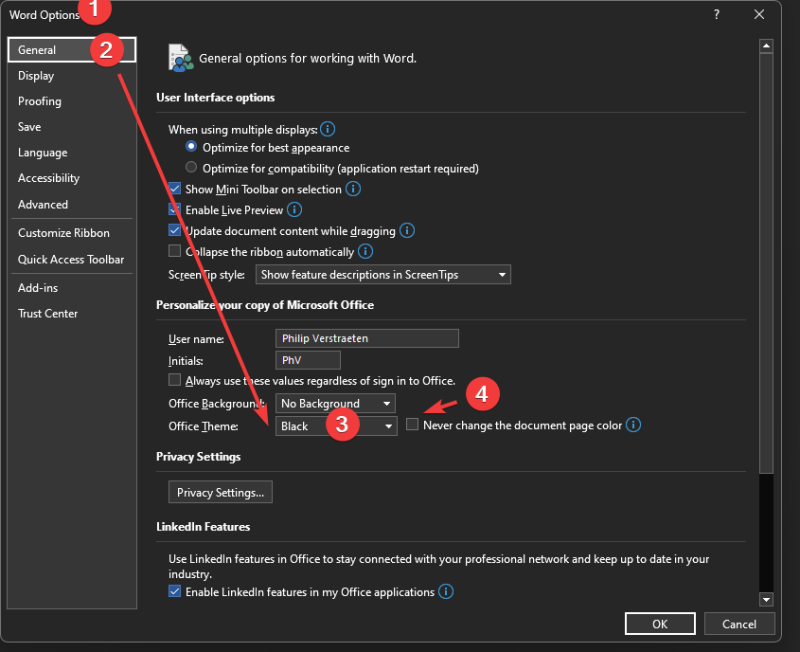Viewport: 800px width, 652px height.
Task: Click info icon for Never change page color
Action: (x=633, y=425)
